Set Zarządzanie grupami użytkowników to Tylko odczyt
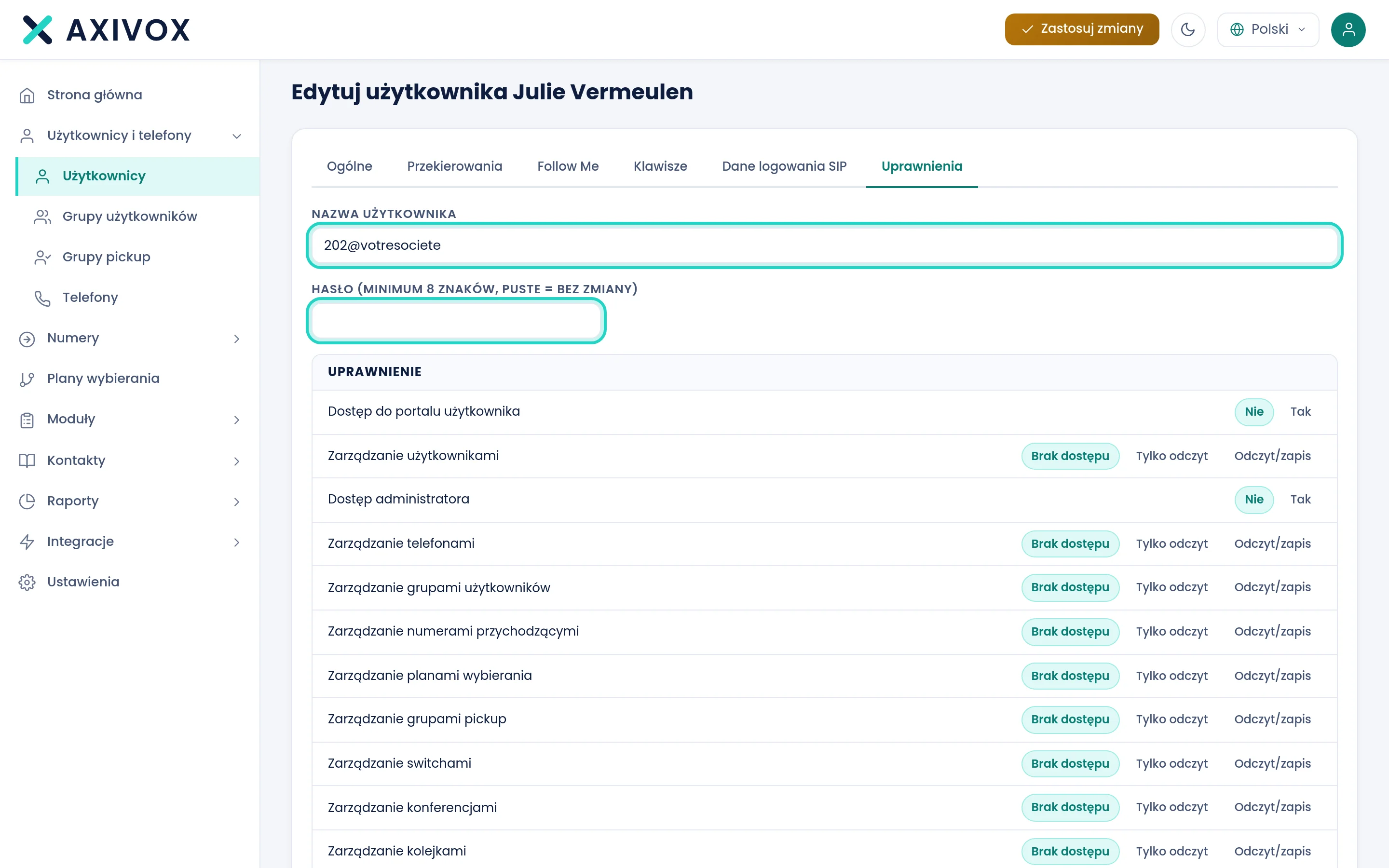Image resolution: width=1389 pixels, height=868 pixels. click(1171, 587)
